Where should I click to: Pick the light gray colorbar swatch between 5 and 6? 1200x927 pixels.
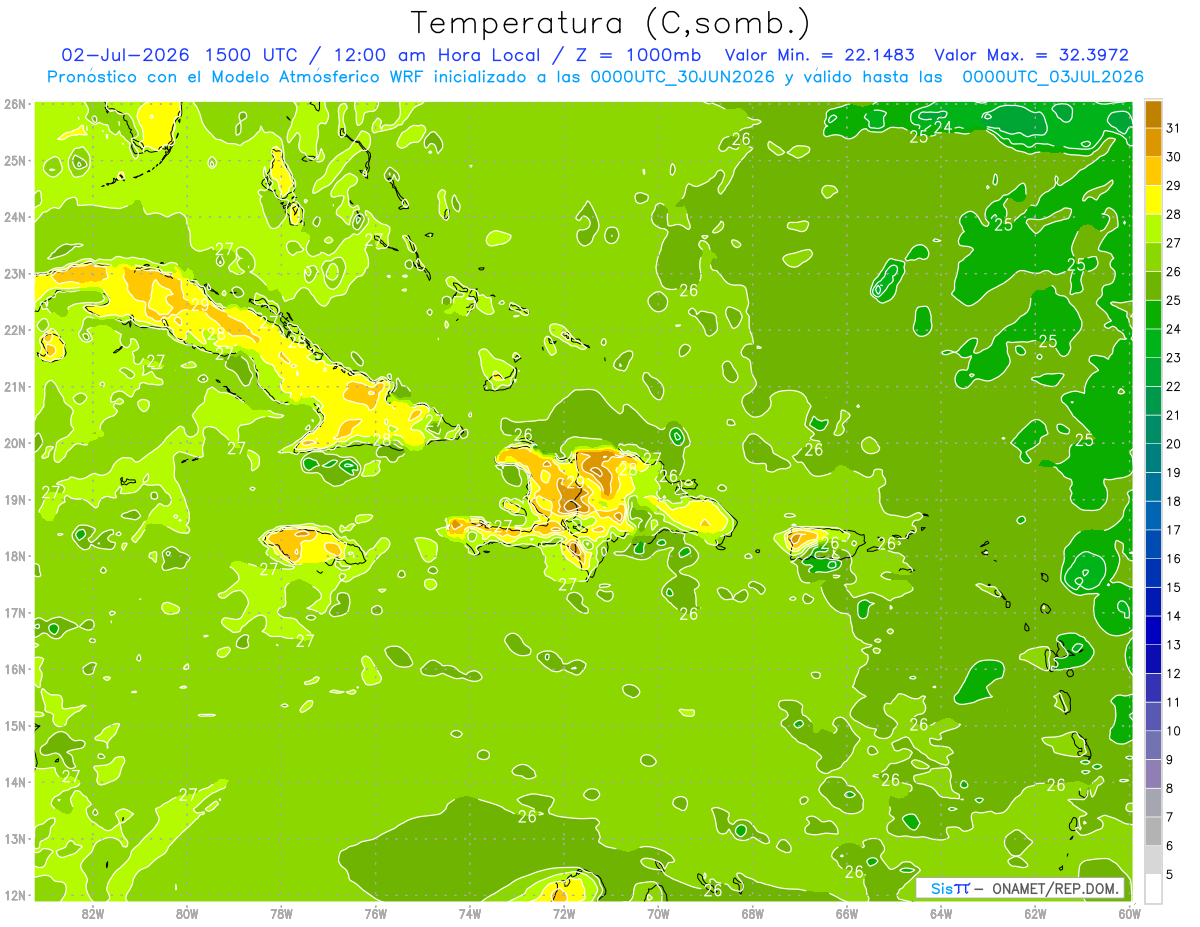[x=1153, y=860]
